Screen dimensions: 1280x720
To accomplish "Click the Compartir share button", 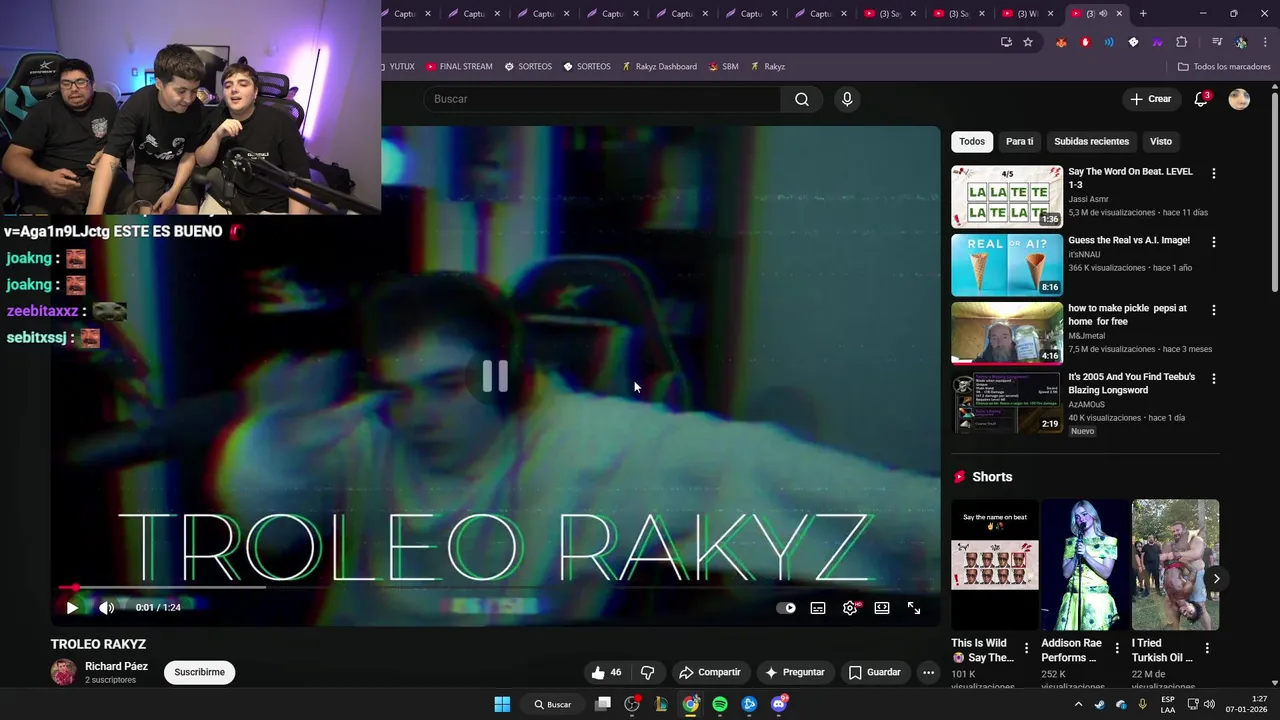I will click(x=709, y=672).
